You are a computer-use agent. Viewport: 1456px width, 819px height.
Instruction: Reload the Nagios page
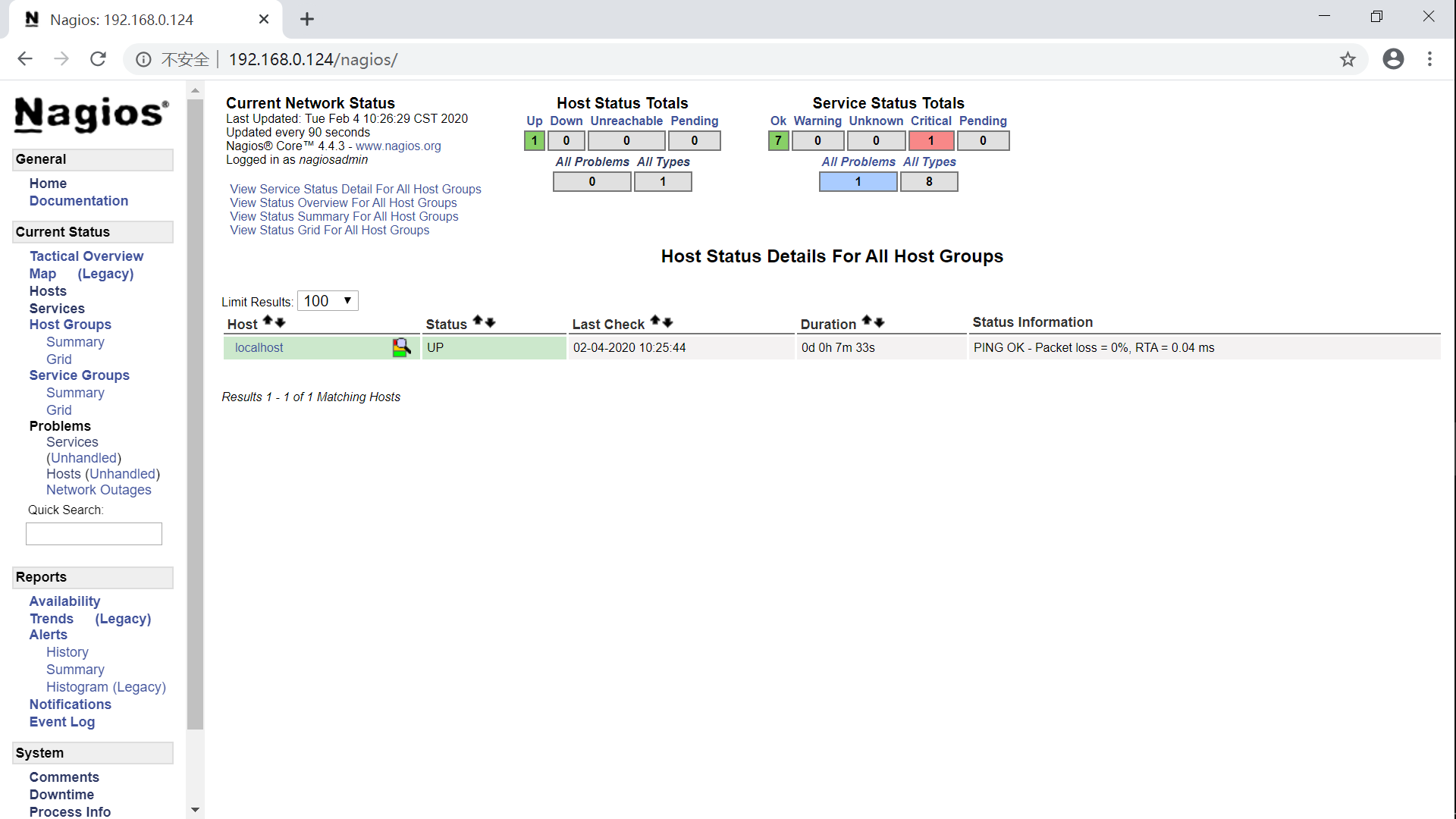(x=98, y=59)
